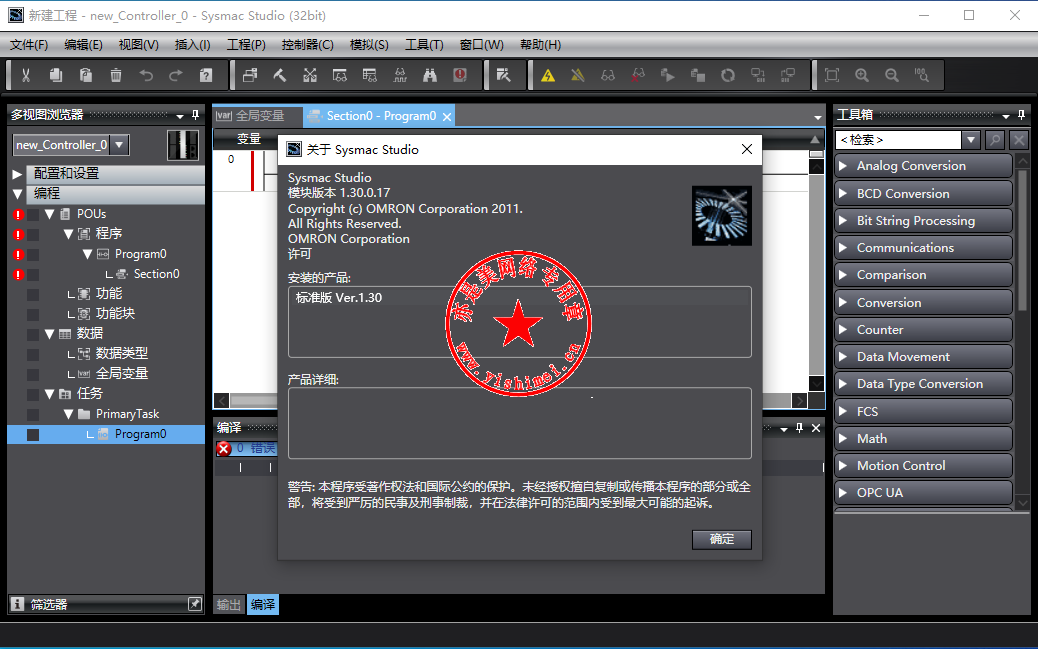Click the controller device thumbnail icon
Screen dimensions: 1038x649
[x=183, y=145]
